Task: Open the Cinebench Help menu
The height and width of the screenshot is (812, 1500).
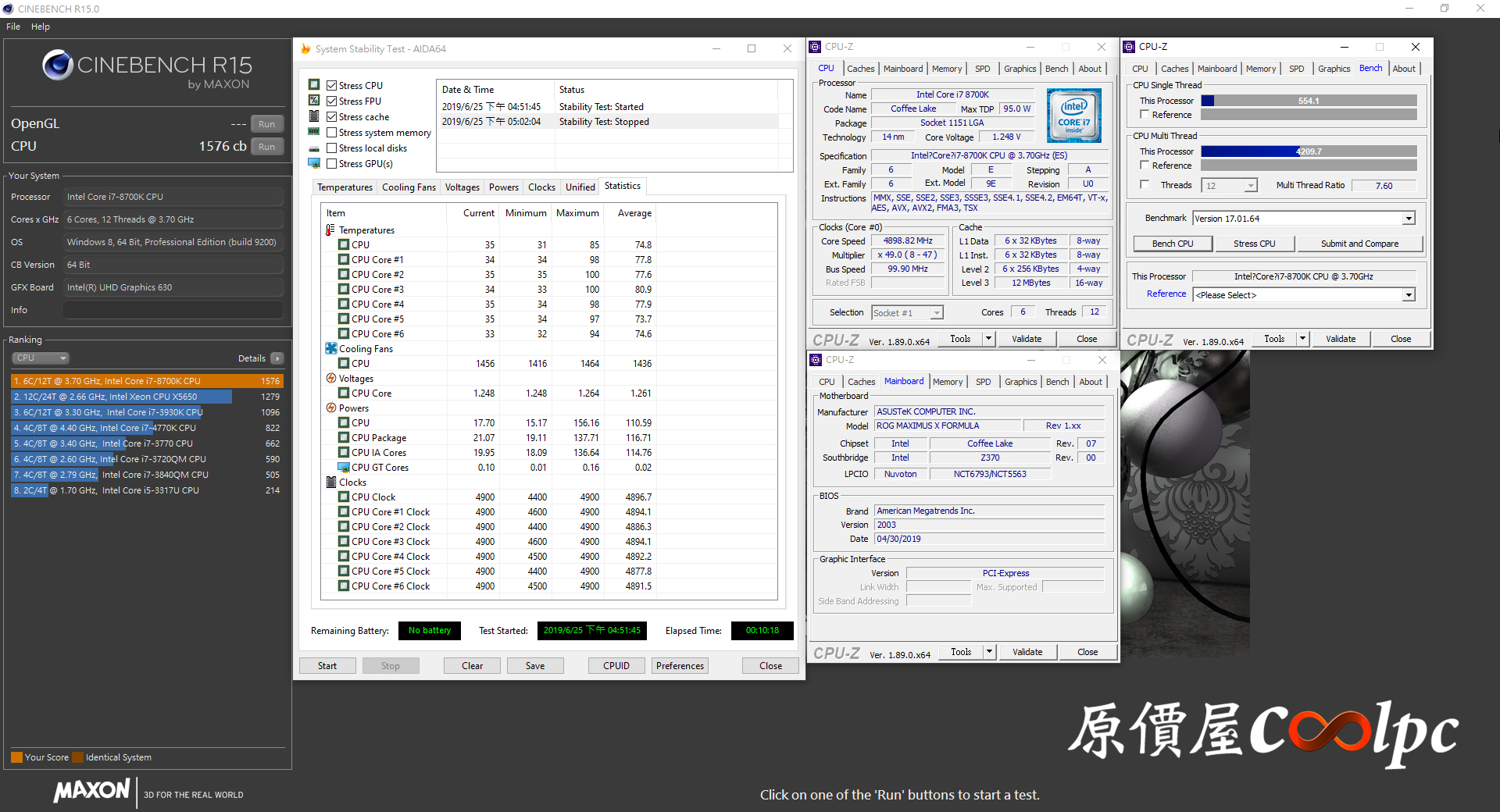Action: (x=41, y=27)
